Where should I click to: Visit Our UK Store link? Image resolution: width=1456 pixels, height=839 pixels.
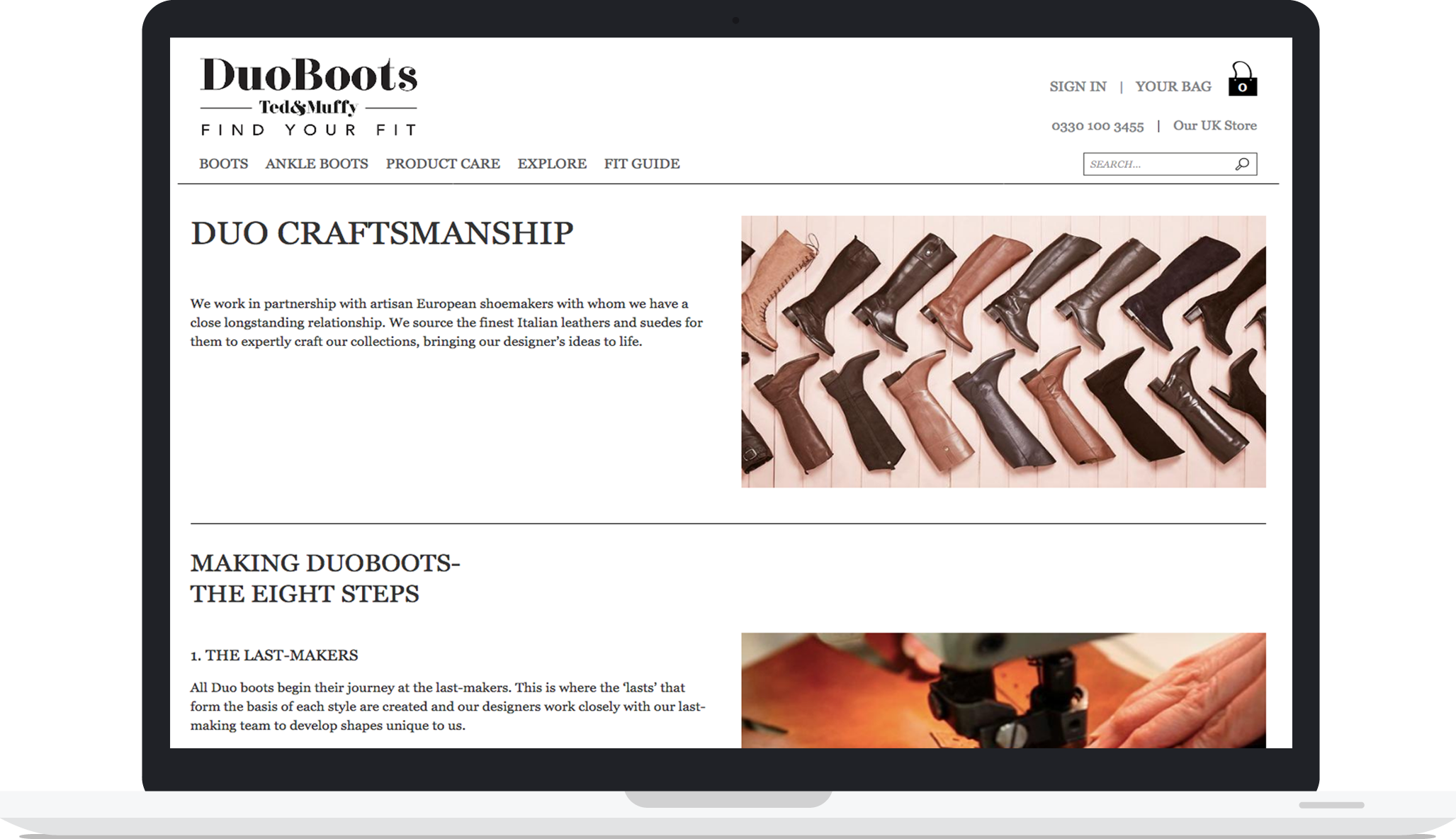coord(1214,125)
